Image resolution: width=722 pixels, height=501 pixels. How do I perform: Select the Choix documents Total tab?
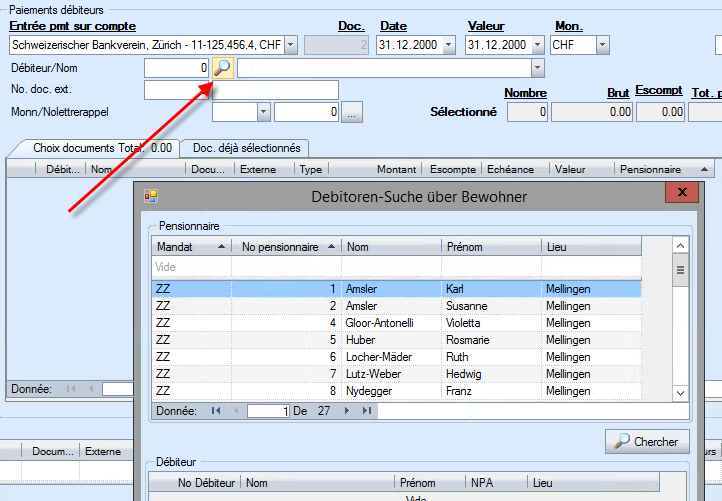coord(92,148)
